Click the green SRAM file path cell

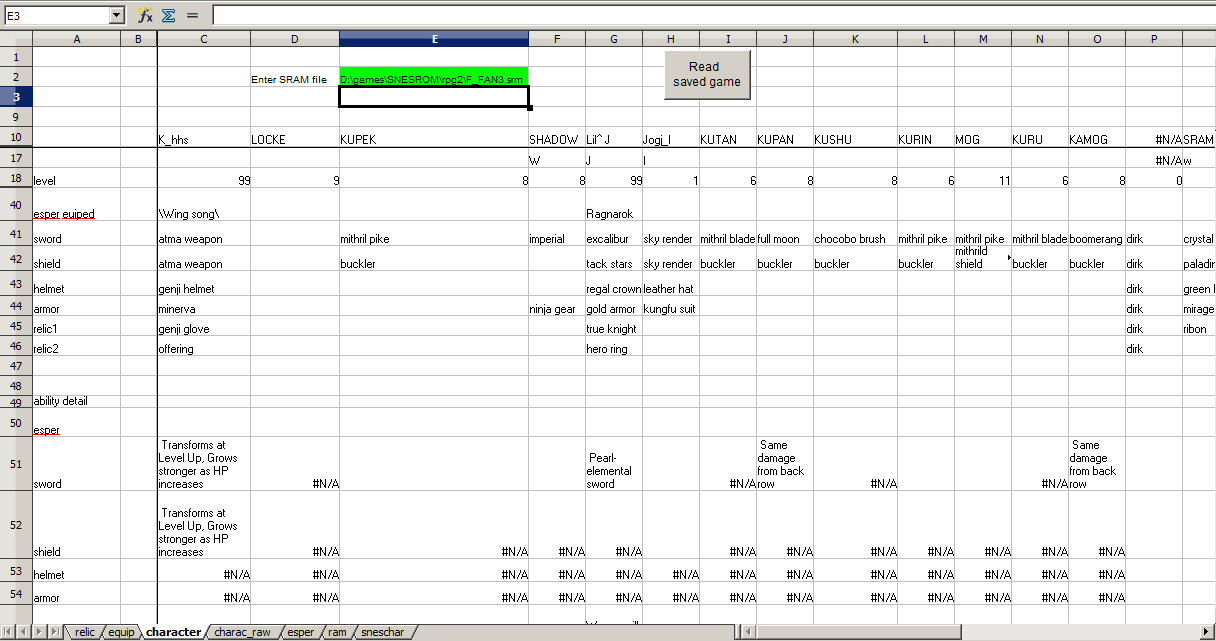[x=433, y=78]
